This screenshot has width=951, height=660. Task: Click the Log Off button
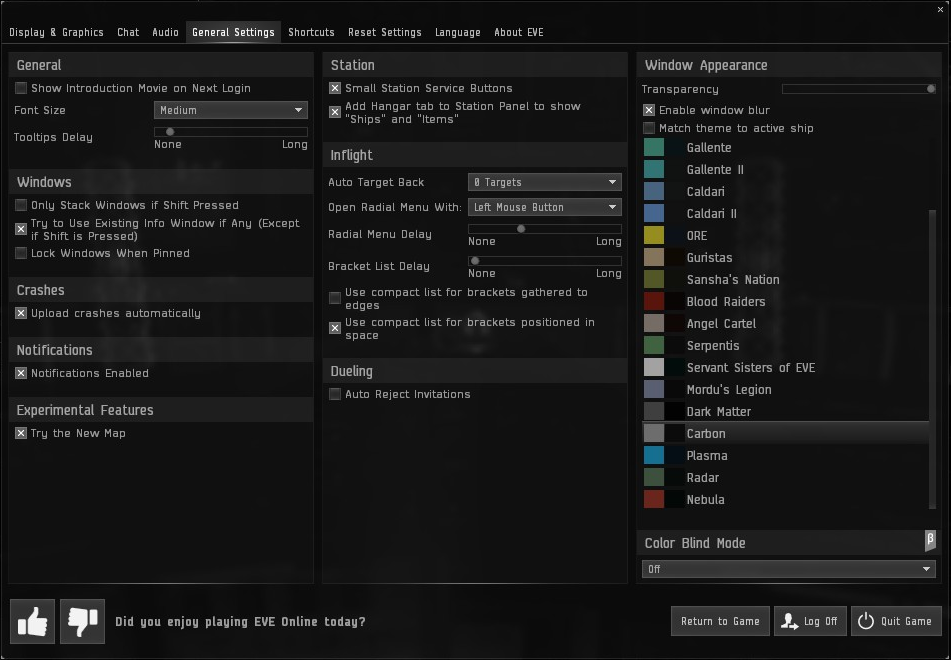(810, 621)
